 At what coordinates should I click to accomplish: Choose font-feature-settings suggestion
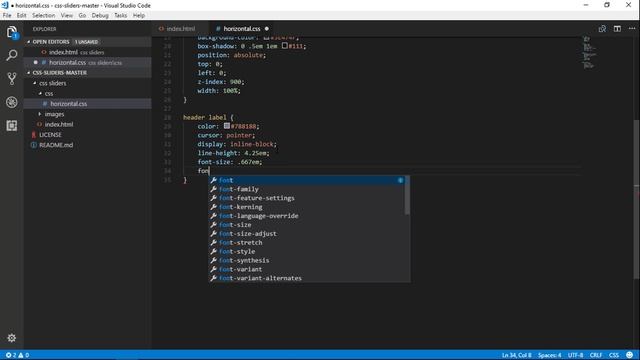point(307,198)
